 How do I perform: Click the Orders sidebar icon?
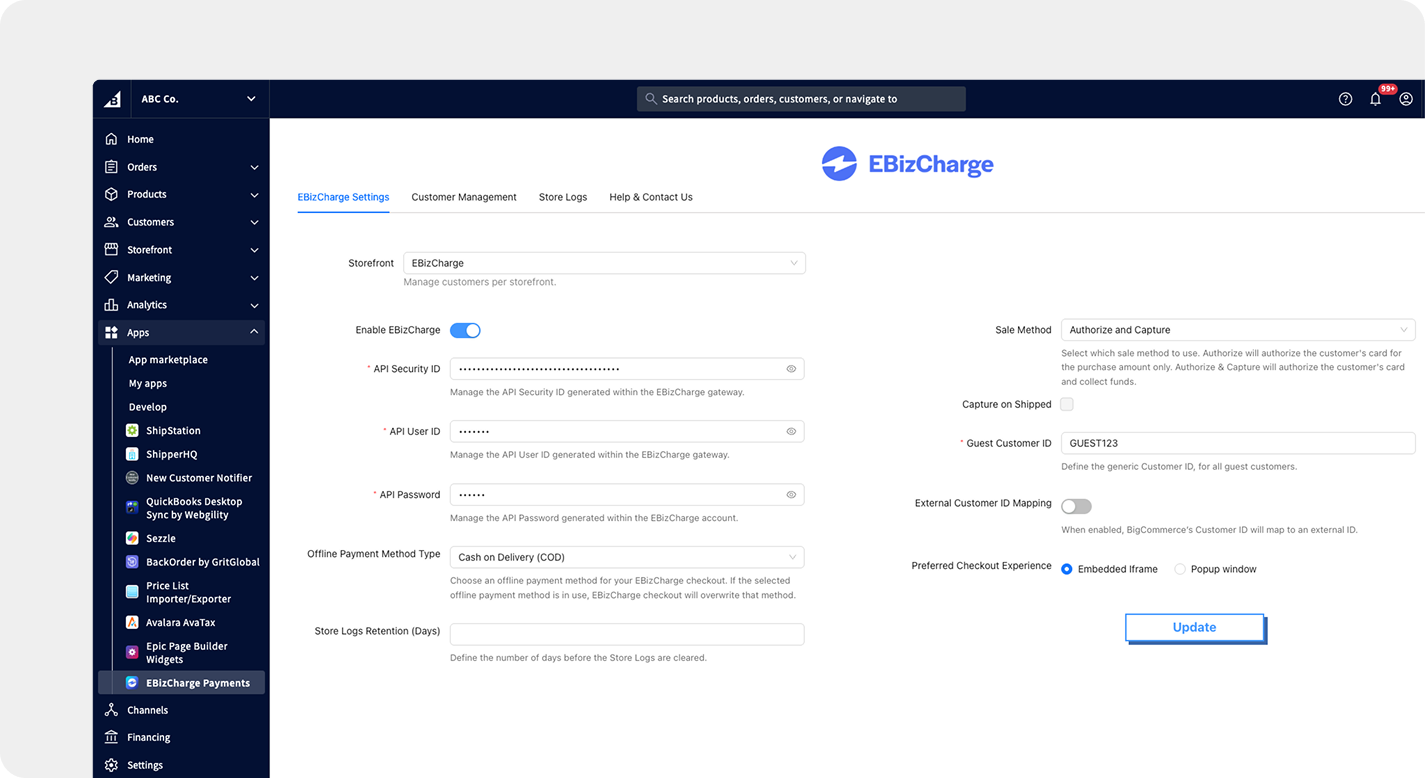(112, 167)
